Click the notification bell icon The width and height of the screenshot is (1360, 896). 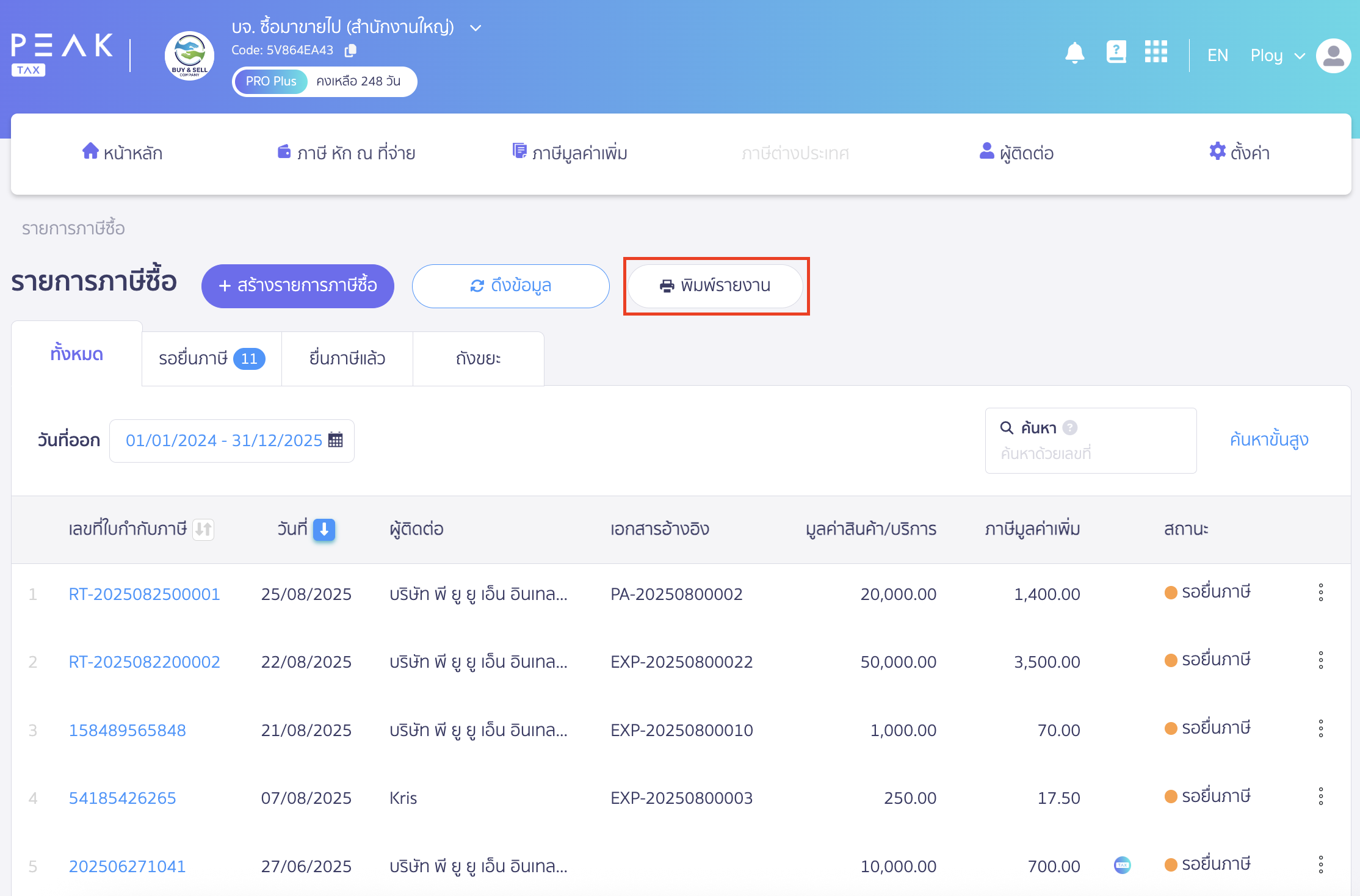(1074, 53)
